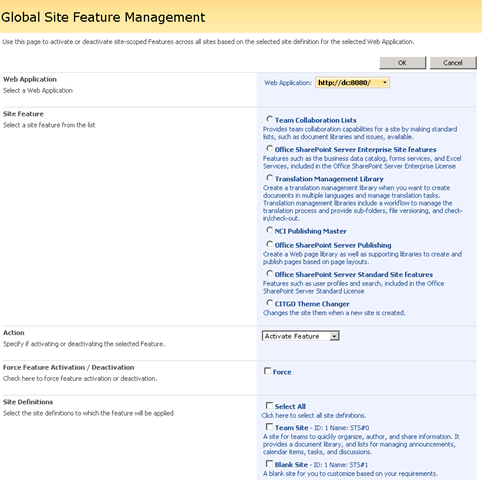Image resolution: width=482 pixels, height=480 pixels.
Task: Click 'A blank site for you to customize' description
Action: tap(350, 474)
